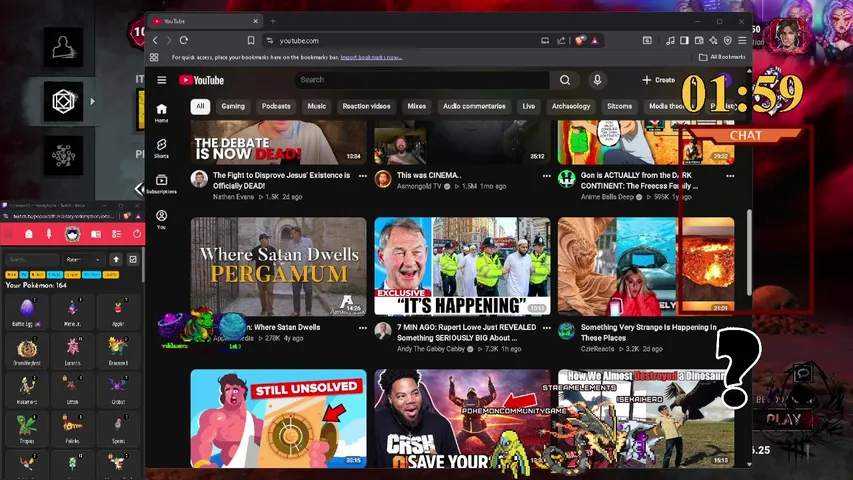This screenshot has width=853, height=480.
Task: Expand arrow beside the hexagon game icon
Action: 92,101
